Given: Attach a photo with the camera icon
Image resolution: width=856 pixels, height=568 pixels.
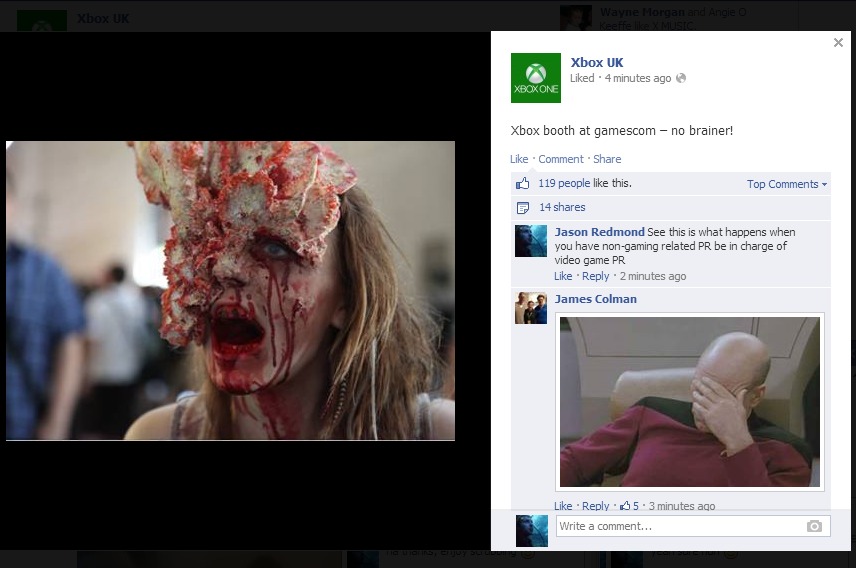Looking at the screenshot, I should [x=814, y=526].
